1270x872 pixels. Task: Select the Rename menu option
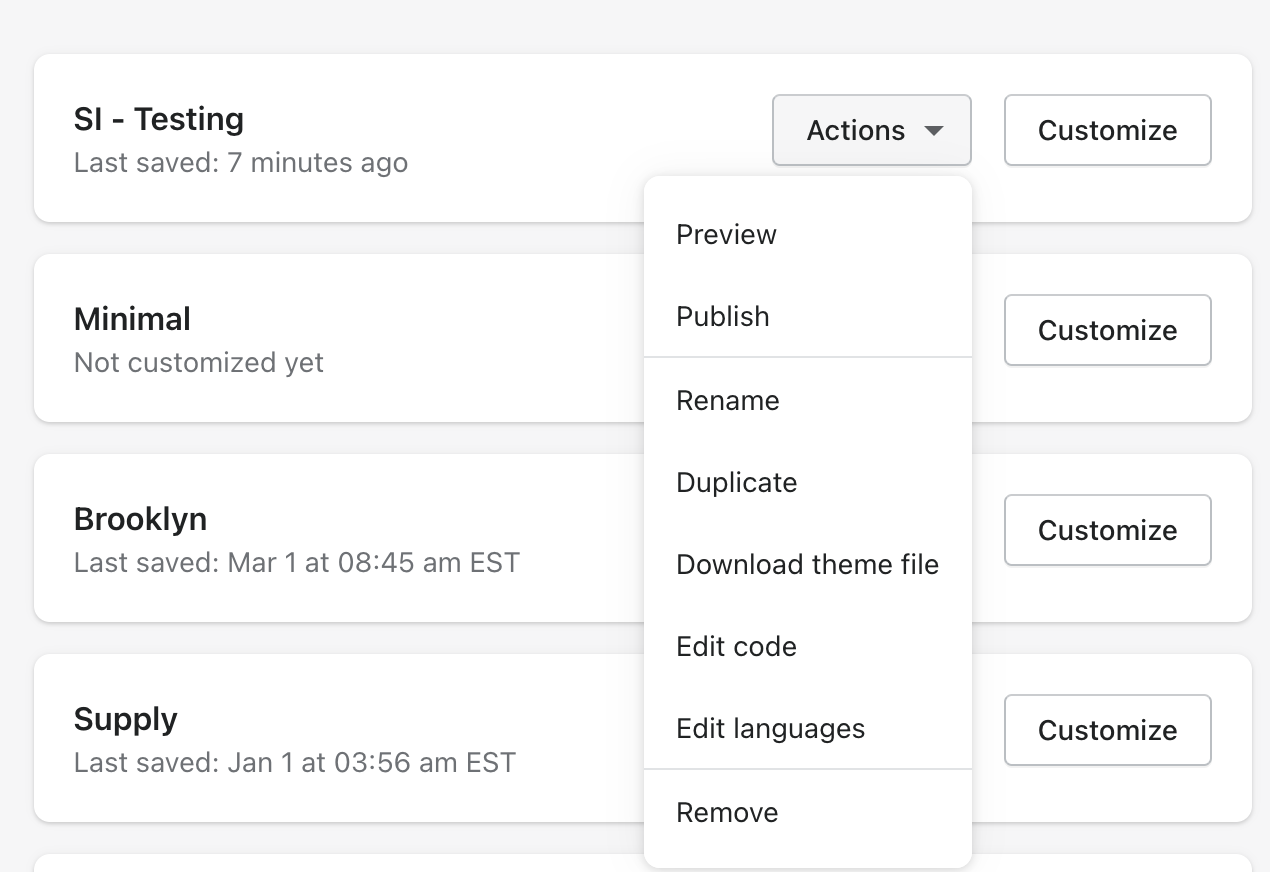728,401
